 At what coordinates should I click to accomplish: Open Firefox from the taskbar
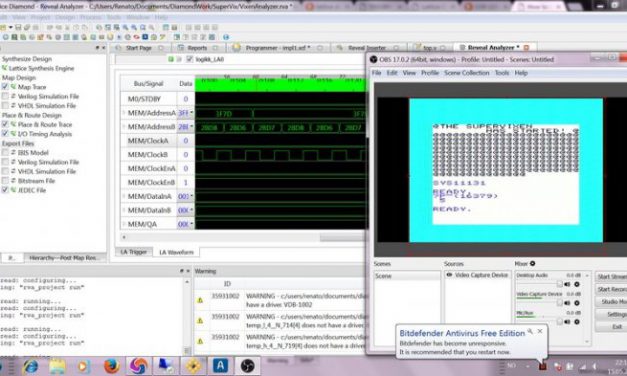112,366
